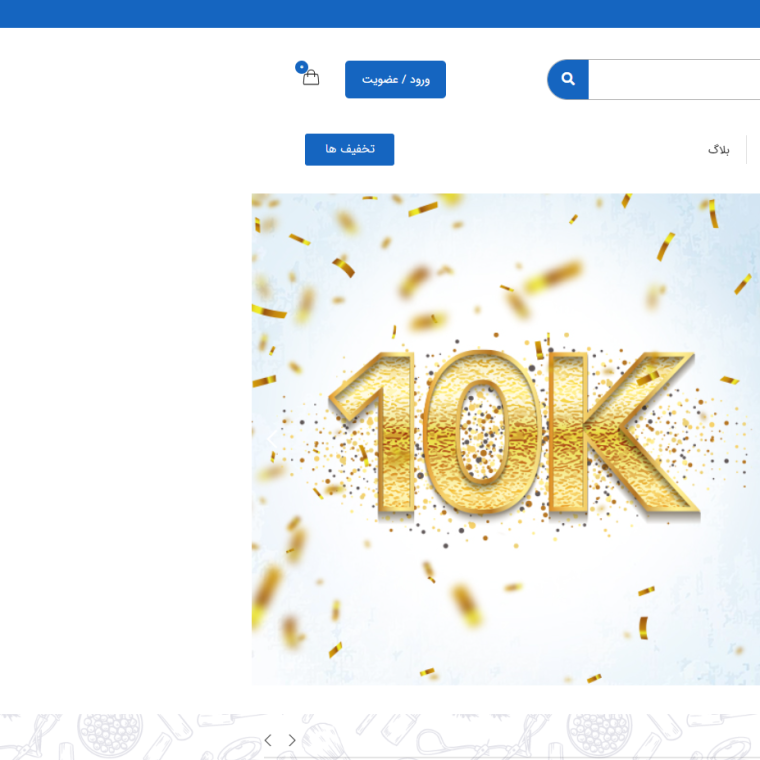Viewport: 760px width, 760px height.
Task: Select the بلاگ blog menu item
Action: (x=718, y=149)
